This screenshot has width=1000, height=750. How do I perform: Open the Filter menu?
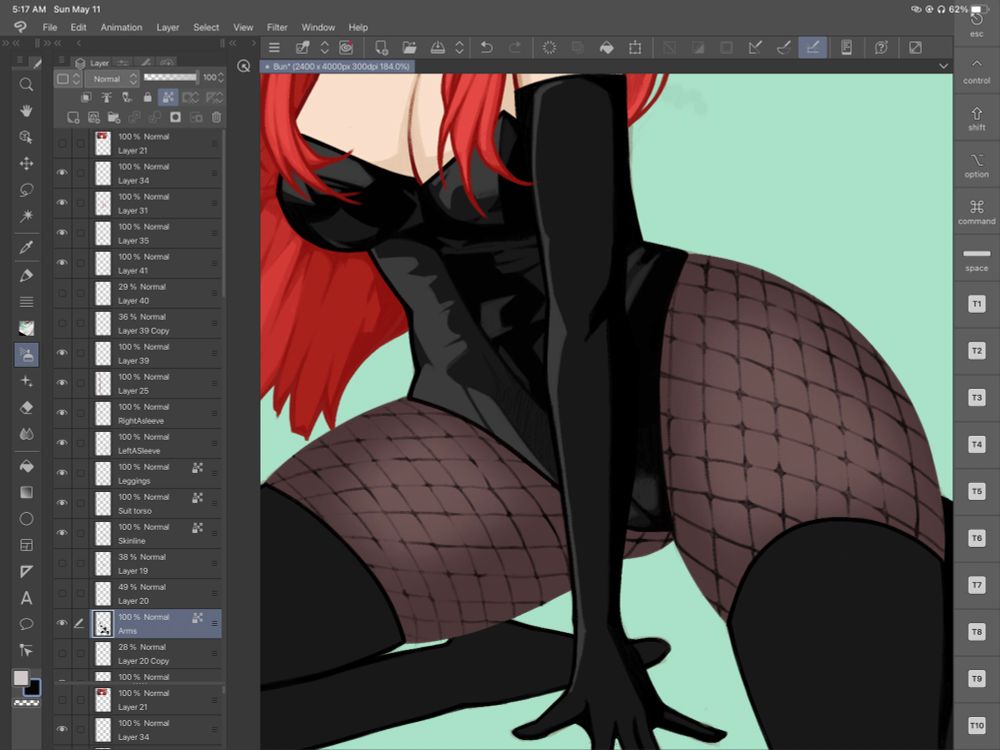277,27
